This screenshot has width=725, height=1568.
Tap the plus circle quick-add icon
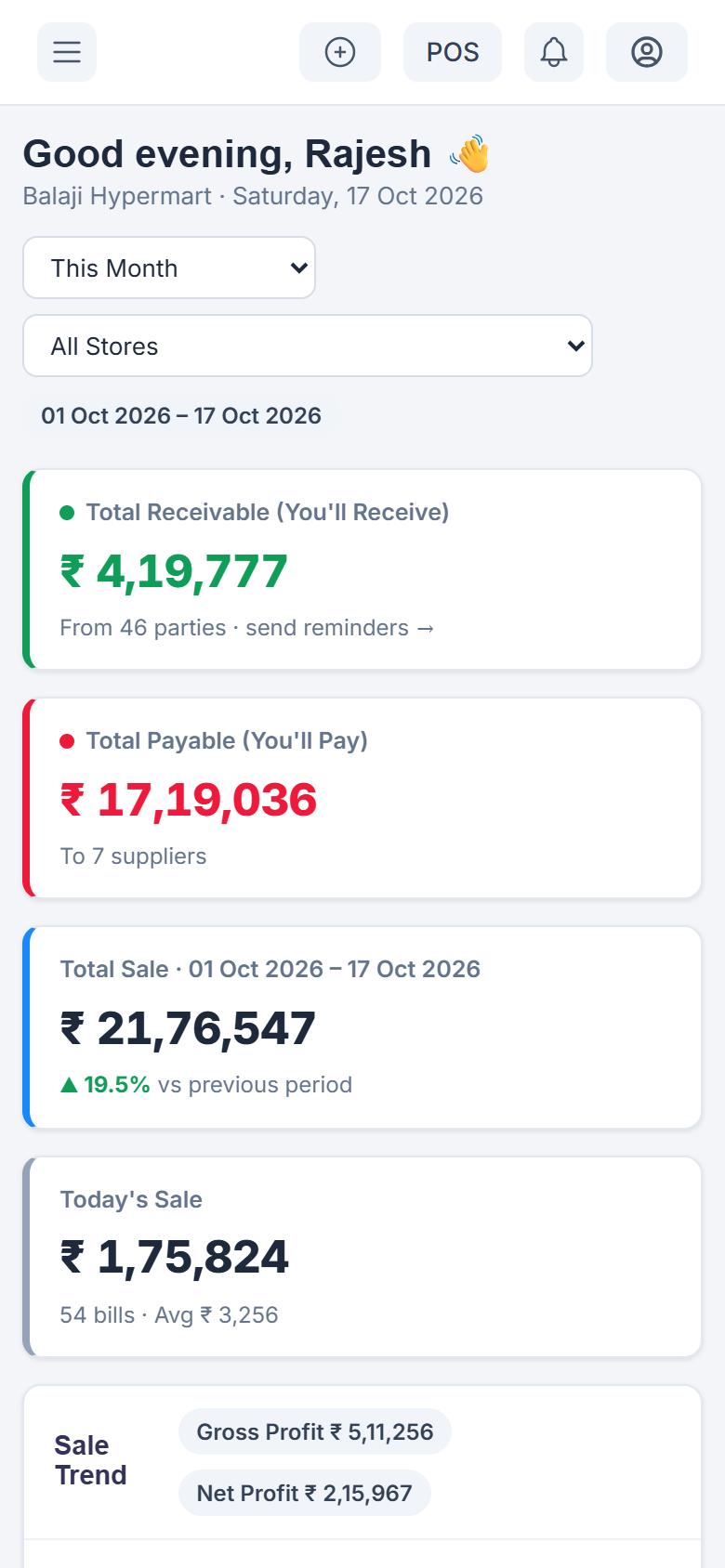pos(340,52)
